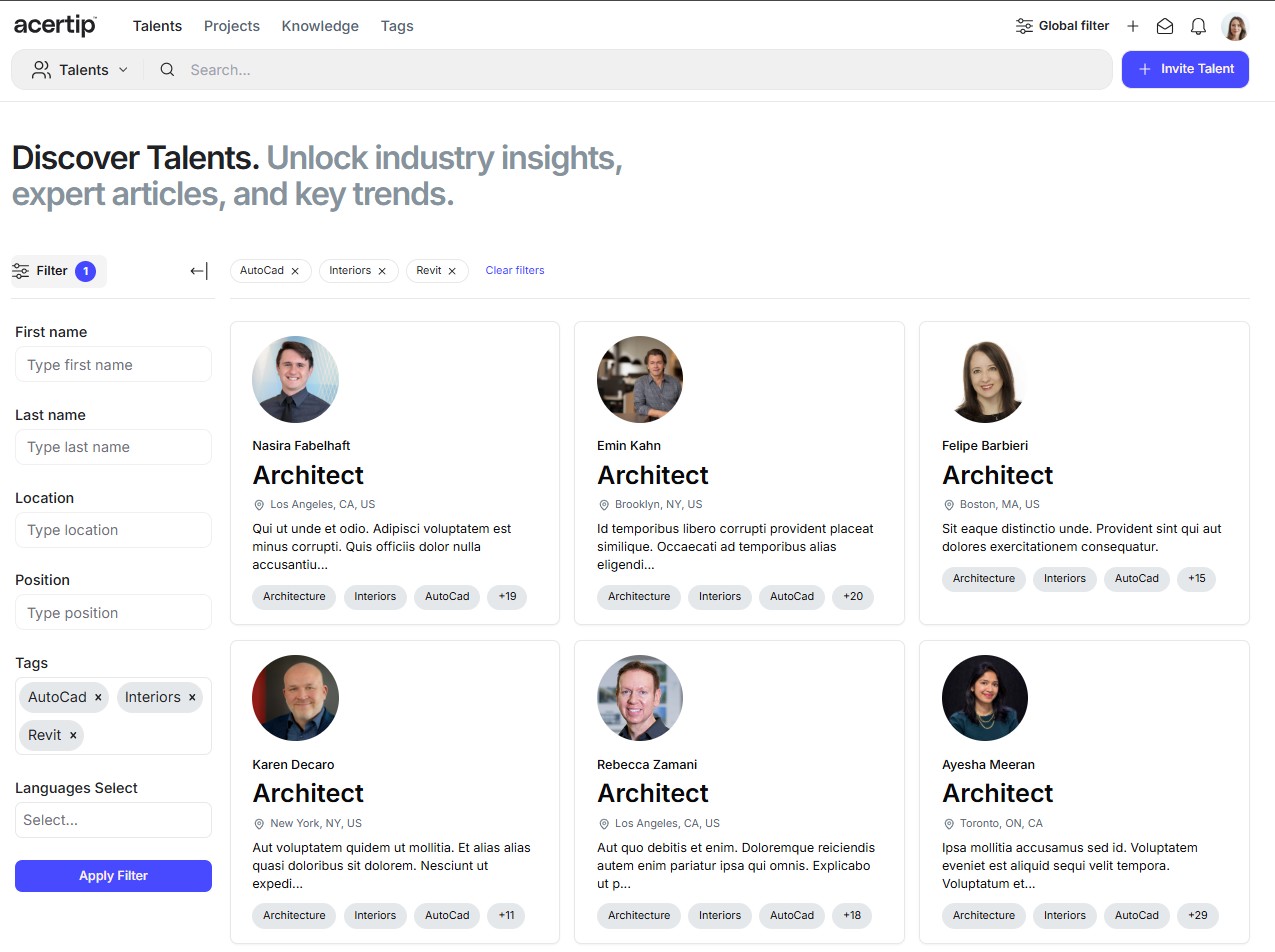Image resolution: width=1275 pixels, height=952 pixels.
Task: Open the Global filter settings icon
Action: coord(1024,26)
